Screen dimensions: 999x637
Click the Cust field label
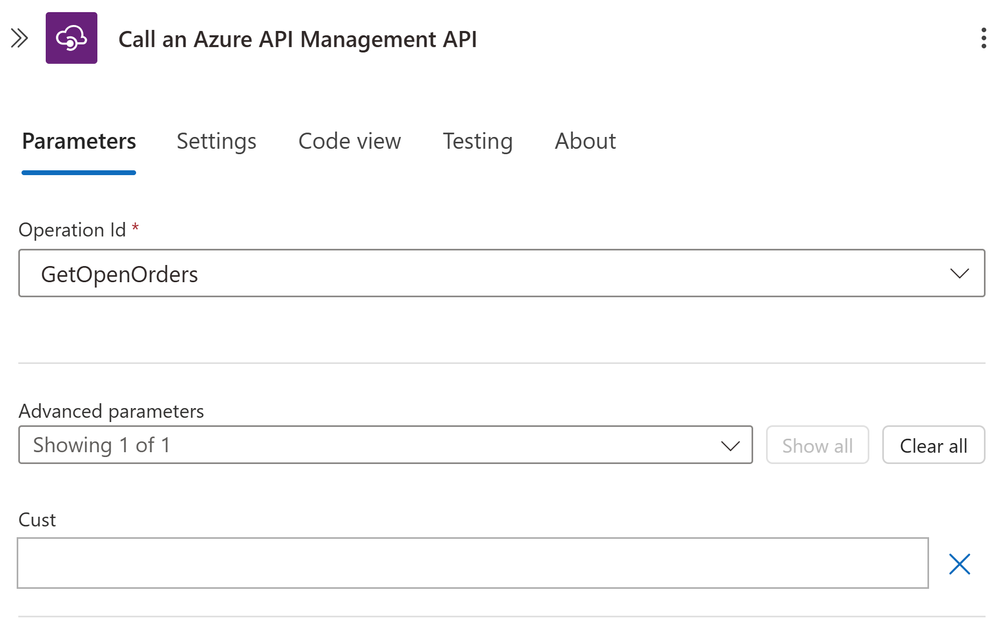[x=37, y=520]
